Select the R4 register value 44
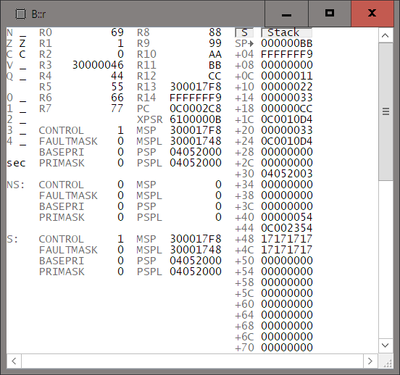The image size is (400, 375). pos(117,76)
